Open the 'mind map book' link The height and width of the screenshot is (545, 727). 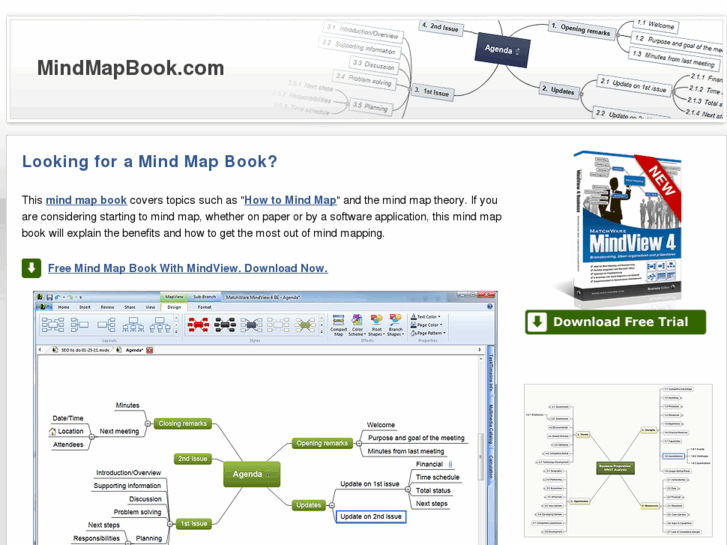coord(86,200)
